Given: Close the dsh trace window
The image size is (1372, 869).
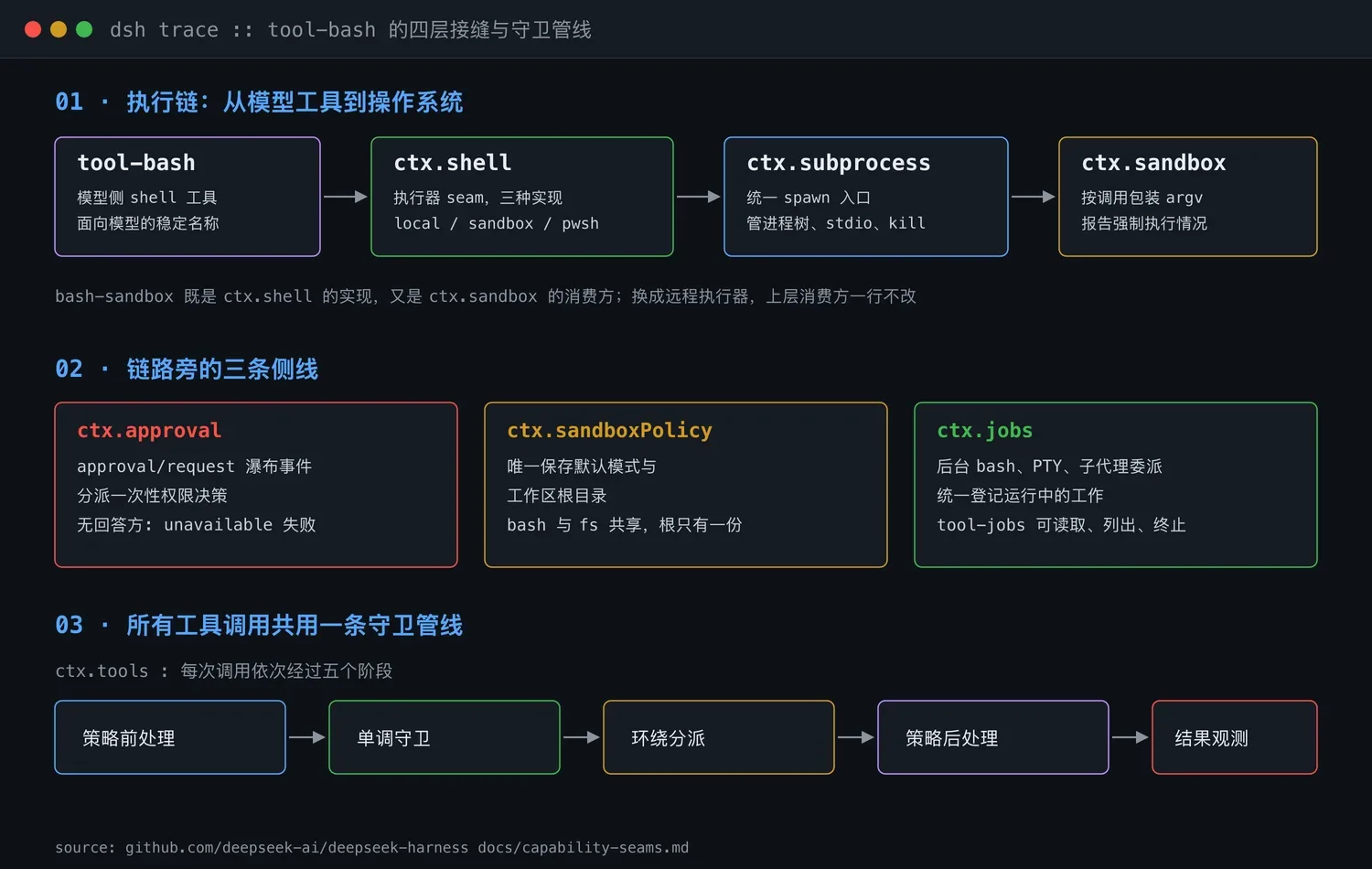Looking at the screenshot, I should coord(33,29).
